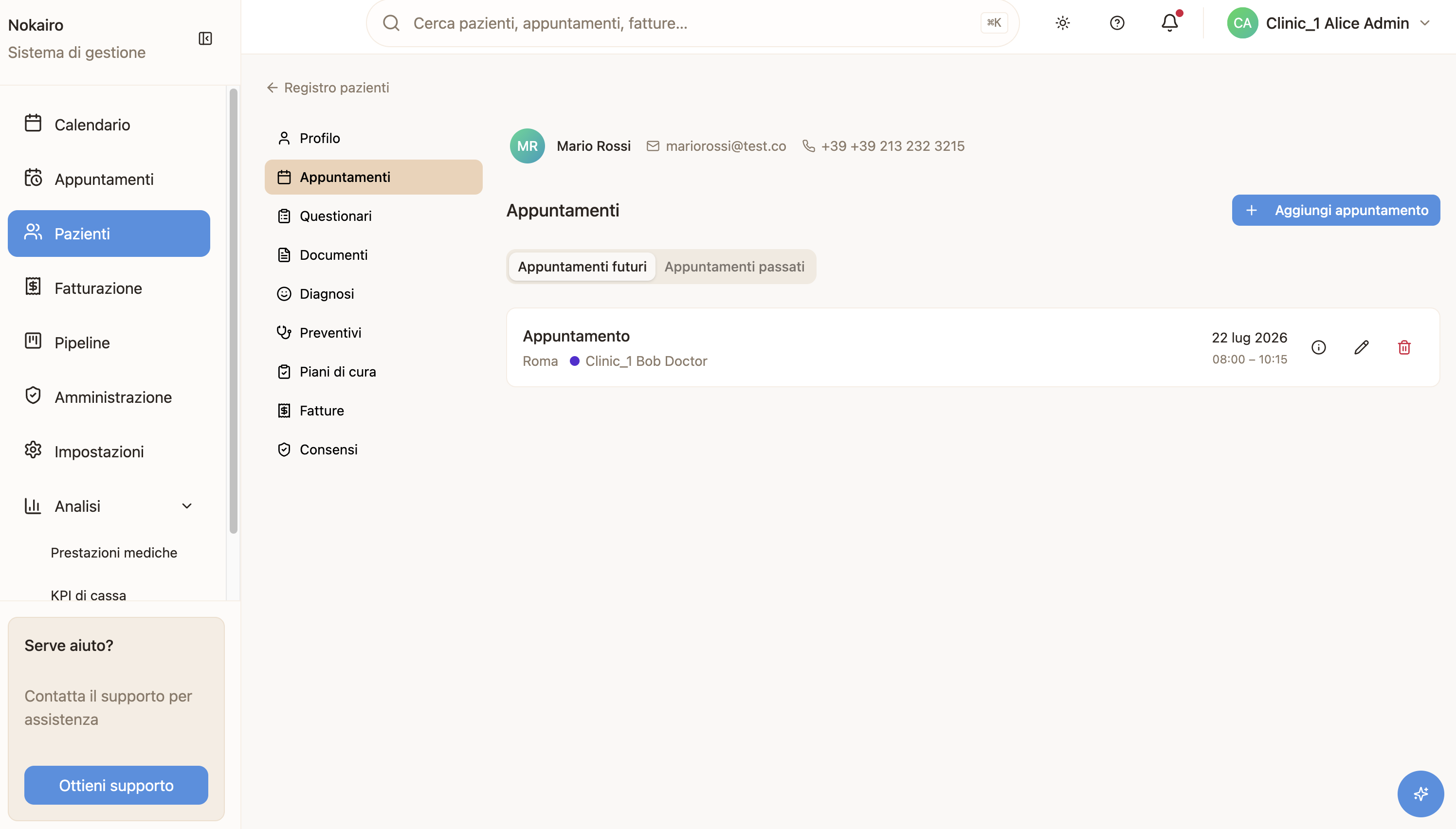Click the search magnifier icon
1456x829 pixels.
(391, 23)
